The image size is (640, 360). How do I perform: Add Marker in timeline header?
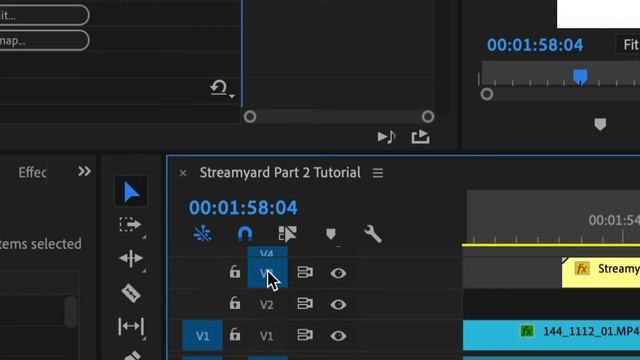tap(331, 234)
